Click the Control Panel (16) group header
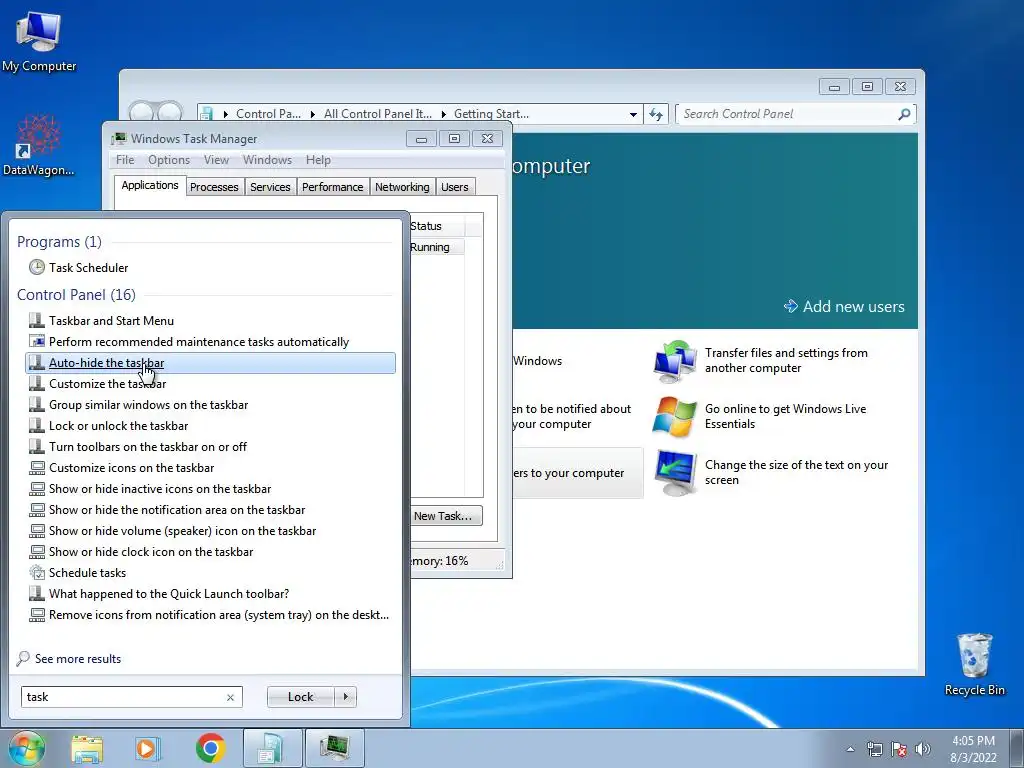The image size is (1024, 768). 76,295
